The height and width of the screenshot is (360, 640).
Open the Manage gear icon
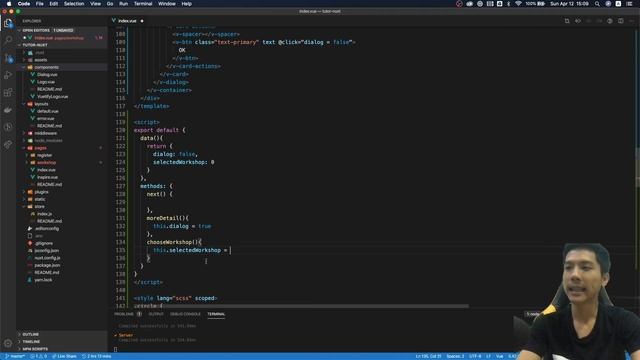pos(8,343)
